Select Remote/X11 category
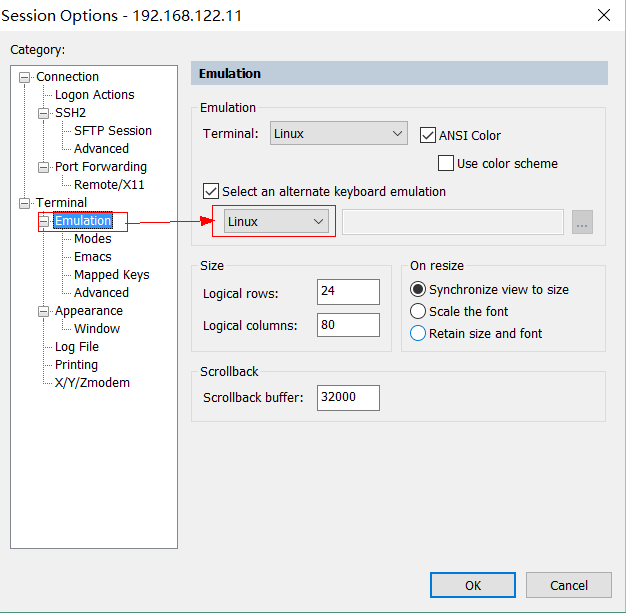The height and width of the screenshot is (616, 626). pos(109,184)
